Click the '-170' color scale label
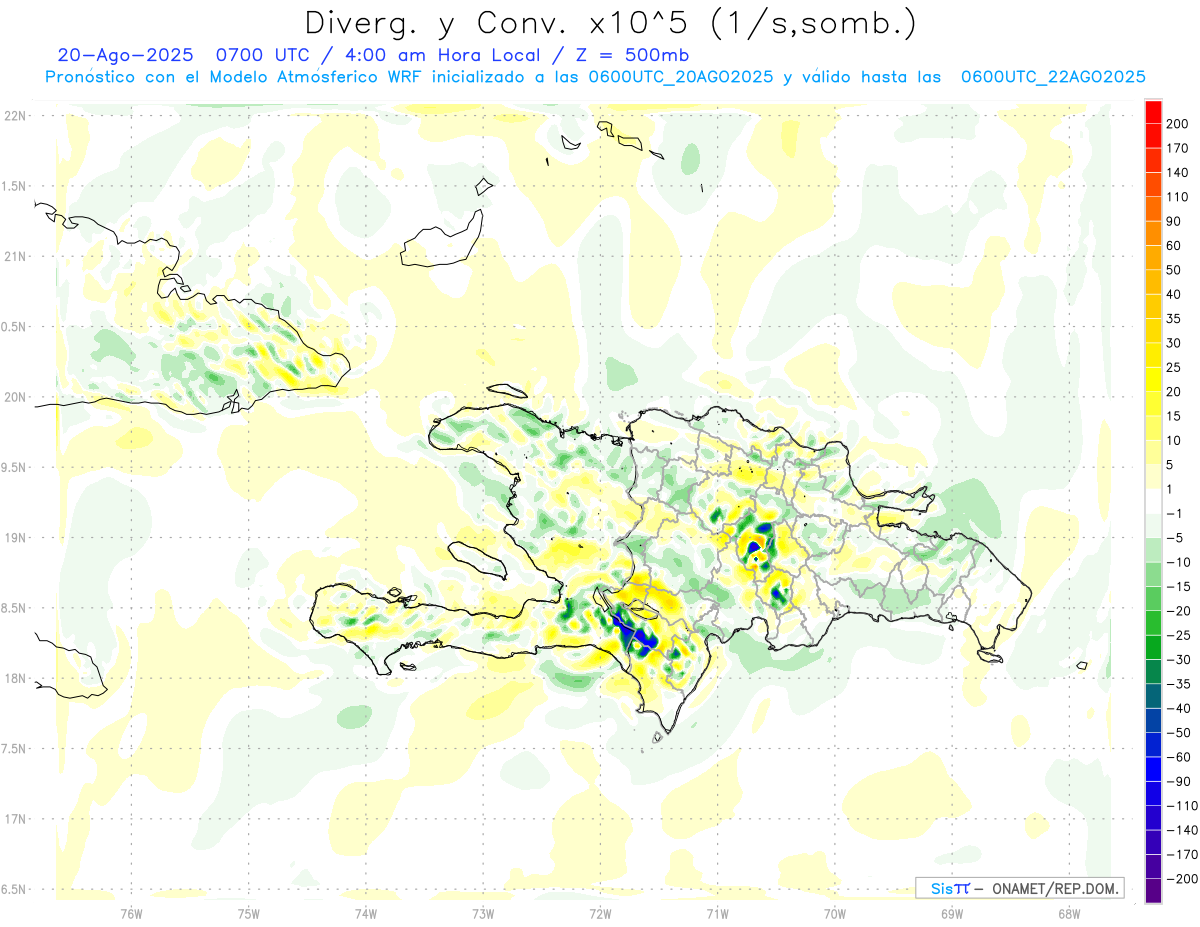Viewport: 1200px width, 927px height. (1184, 854)
